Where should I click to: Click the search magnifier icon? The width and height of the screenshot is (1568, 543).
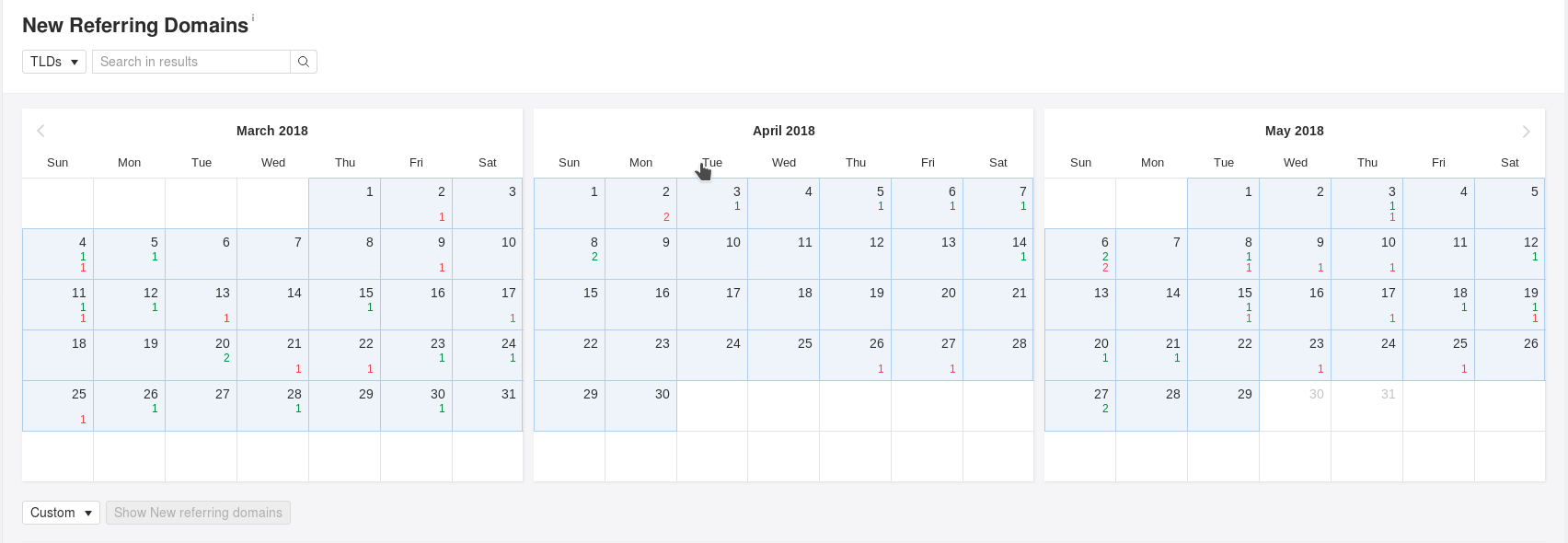pos(304,62)
